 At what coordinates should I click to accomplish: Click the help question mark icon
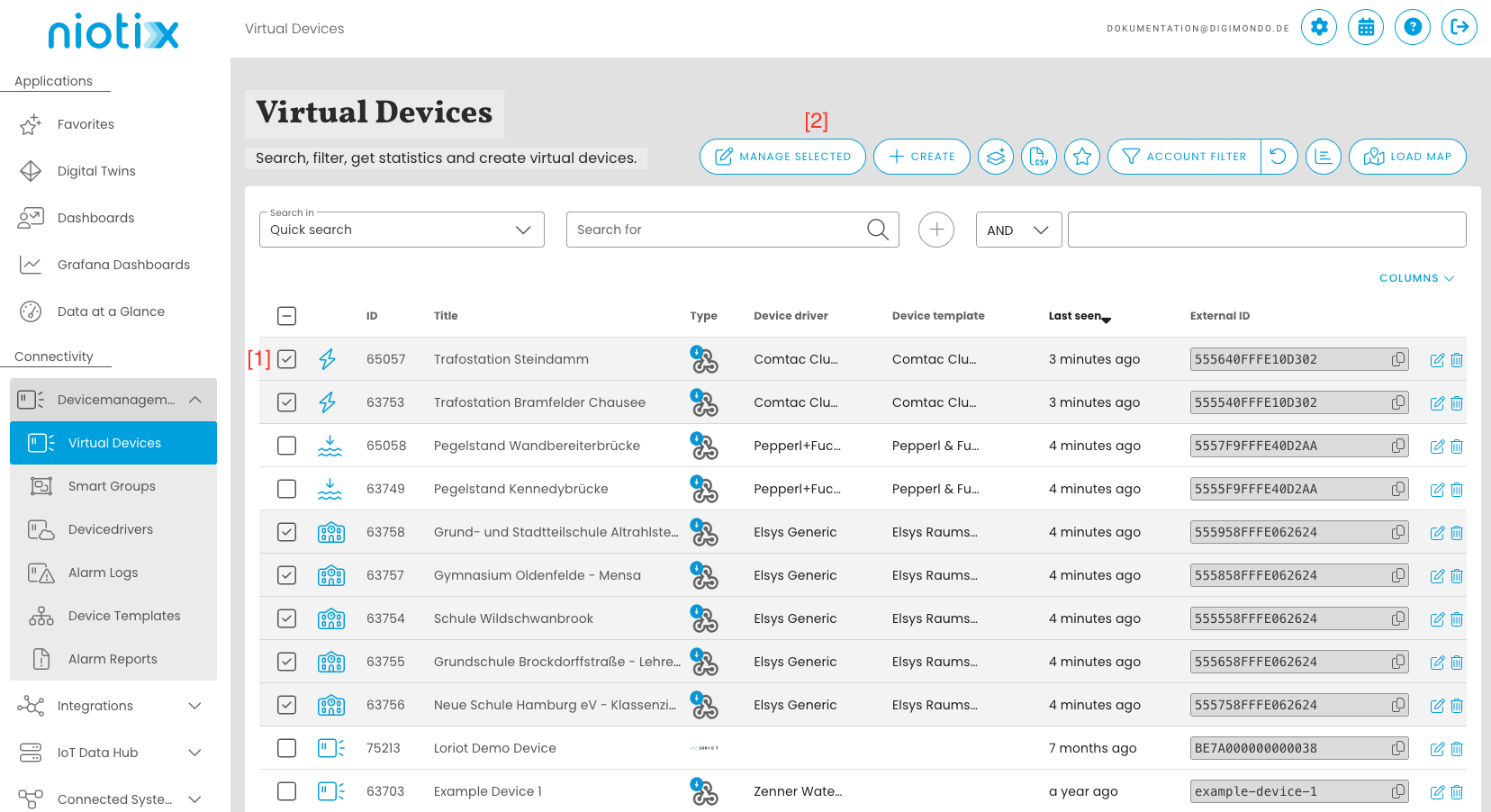pyautogui.click(x=1413, y=27)
